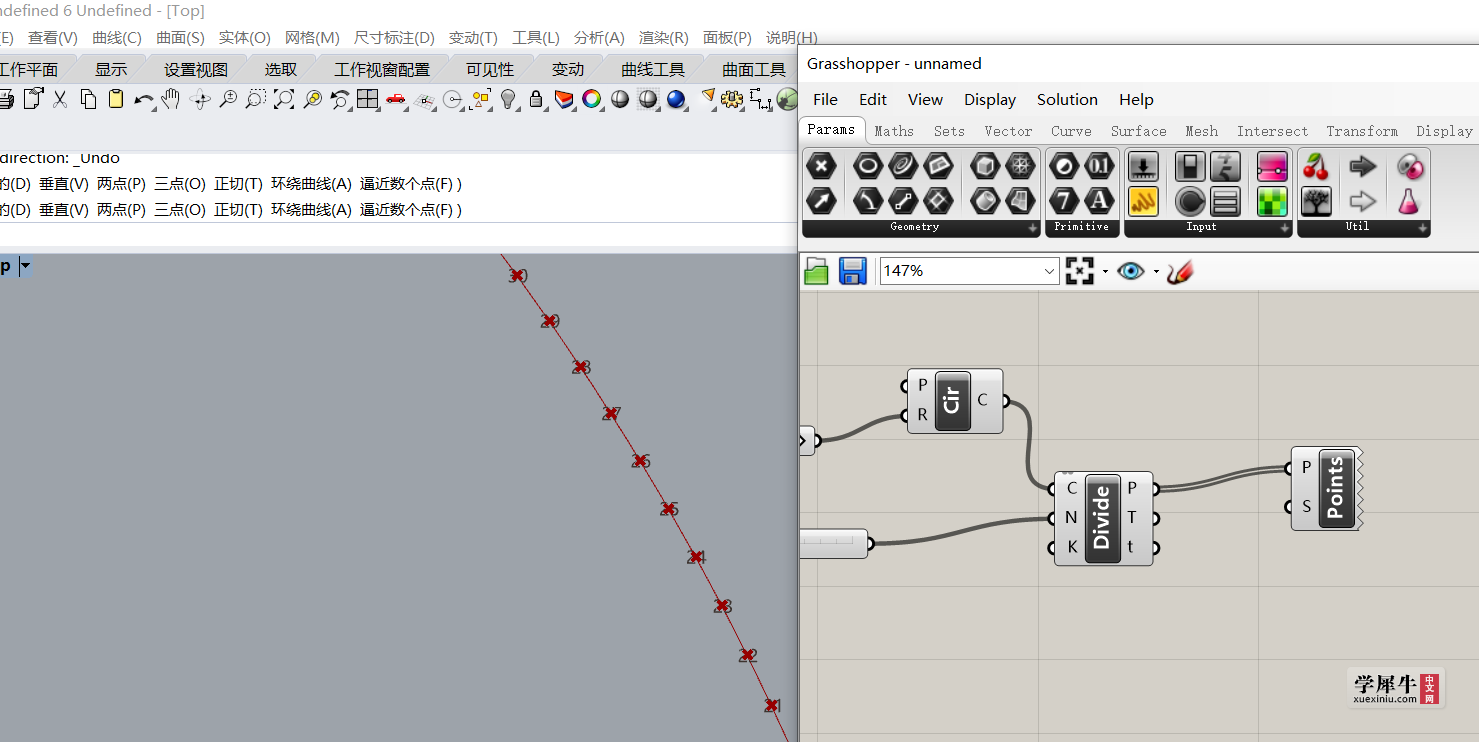1479x742 pixels.
Task: Open Grasshopper sketch tool with red pen
Action: (x=1180, y=271)
